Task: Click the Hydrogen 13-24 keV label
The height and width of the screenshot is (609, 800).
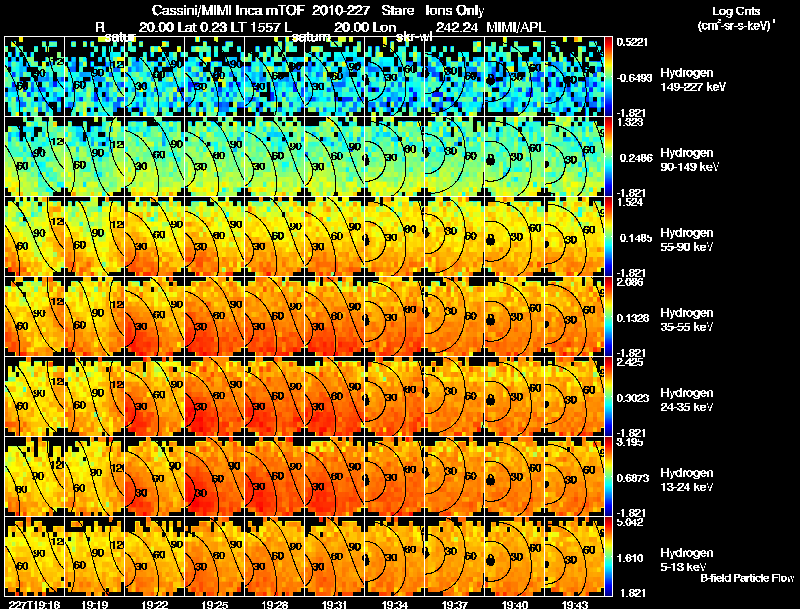Action: [x=687, y=480]
